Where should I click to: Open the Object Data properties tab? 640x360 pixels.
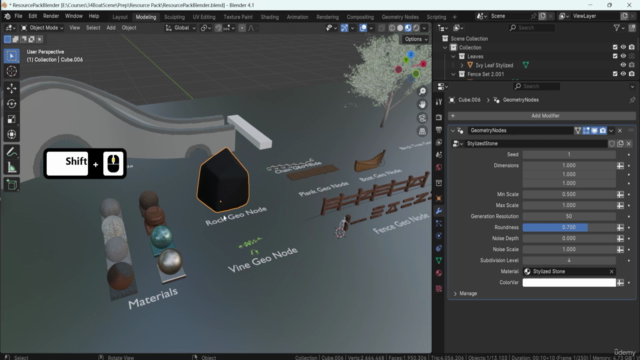coord(439,260)
